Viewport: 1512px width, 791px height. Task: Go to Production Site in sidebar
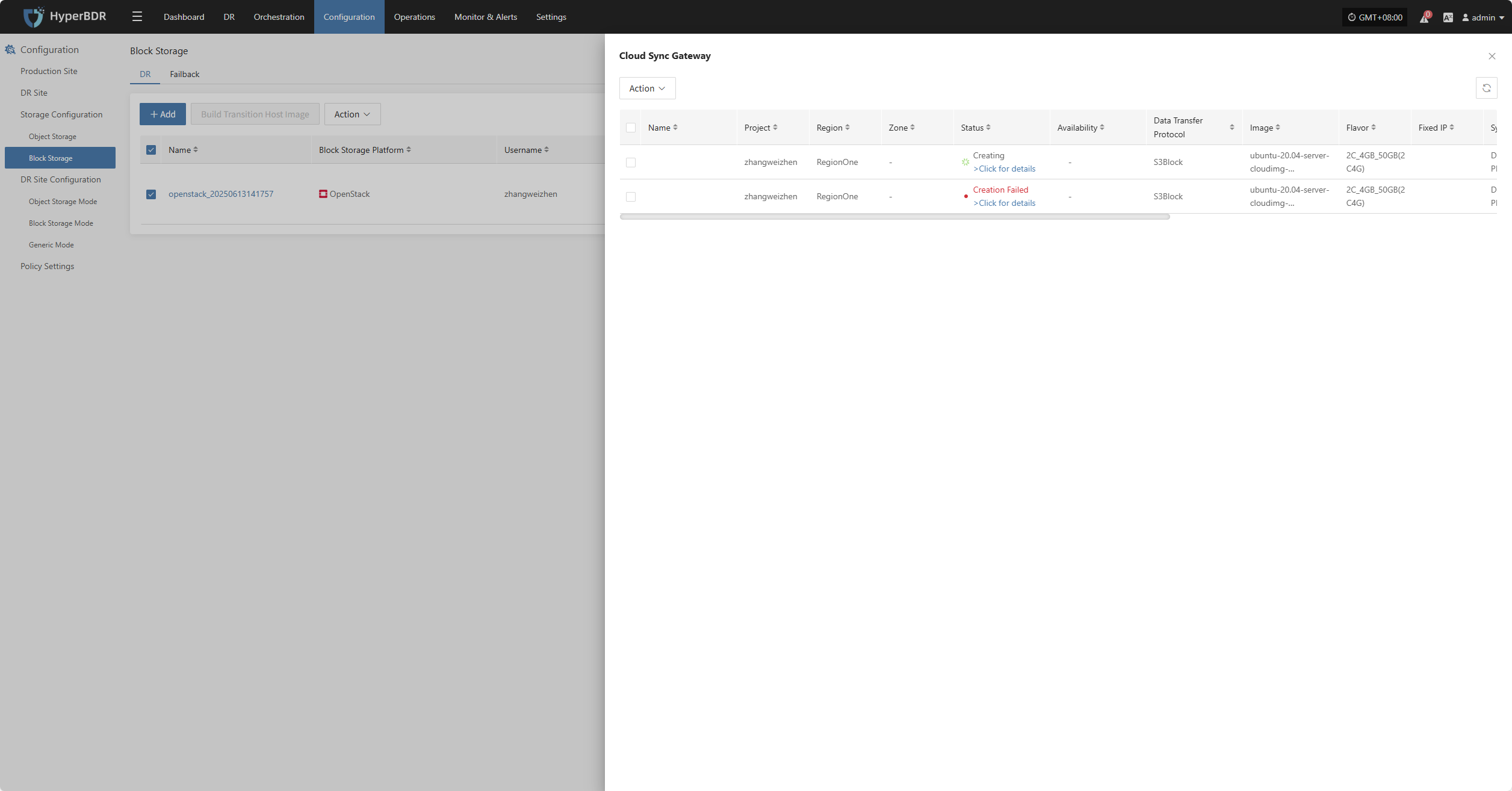[49, 71]
